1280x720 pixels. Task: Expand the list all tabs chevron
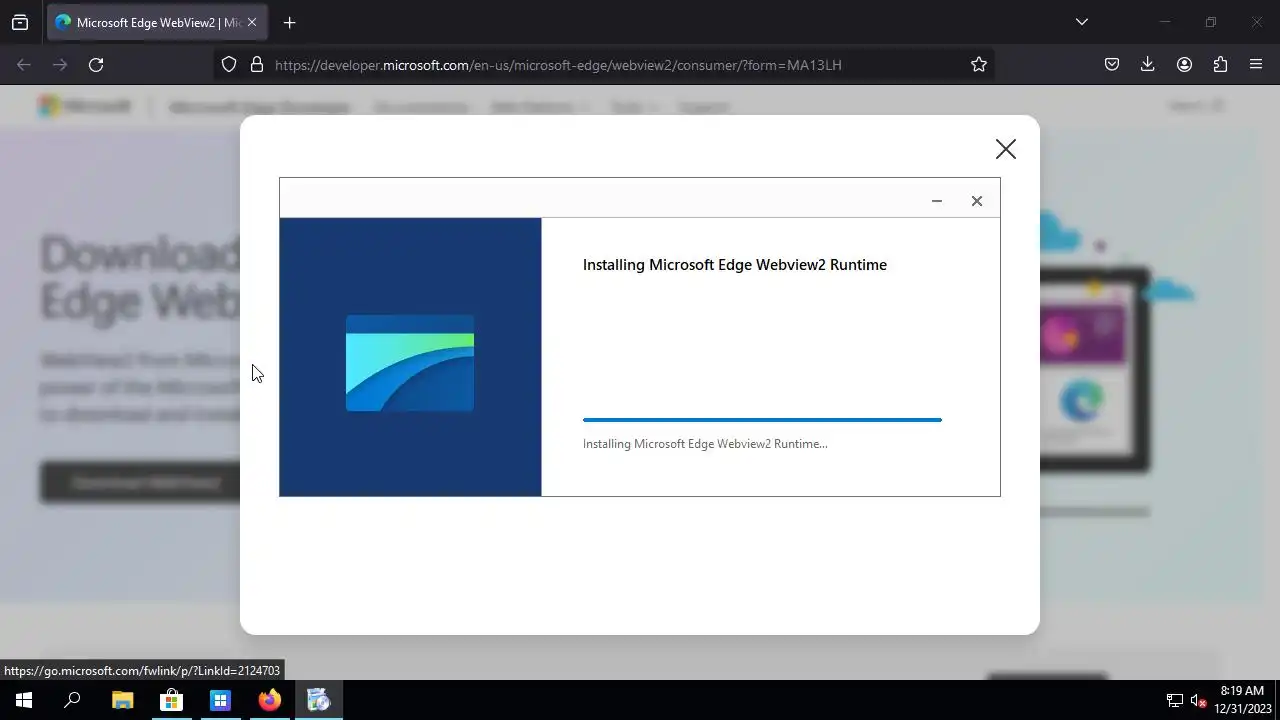point(1081,22)
